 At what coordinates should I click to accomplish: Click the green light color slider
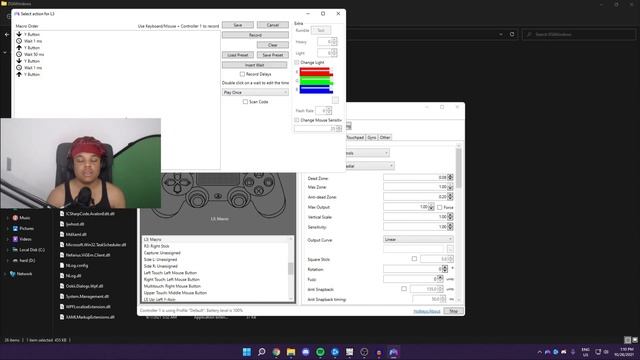pyautogui.click(x=316, y=81)
